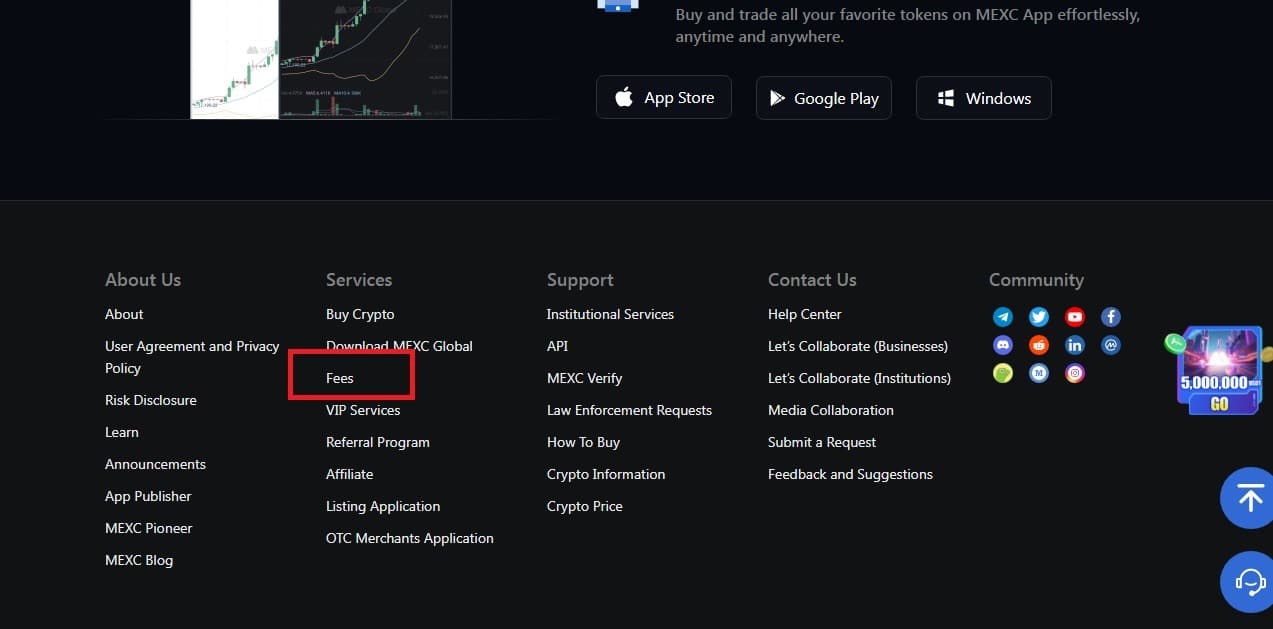The height and width of the screenshot is (629, 1273).
Task: Visit the Instagram icon
Action: click(1075, 373)
